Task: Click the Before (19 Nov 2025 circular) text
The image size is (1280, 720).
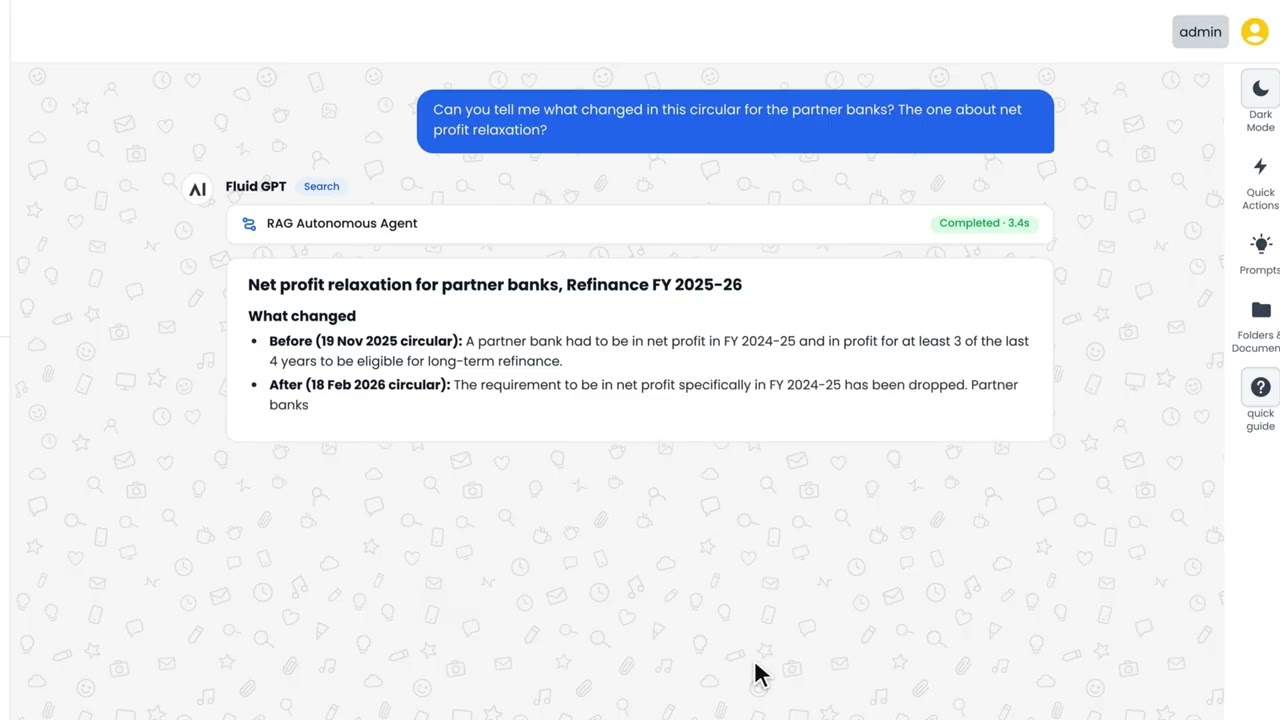Action: (366, 341)
